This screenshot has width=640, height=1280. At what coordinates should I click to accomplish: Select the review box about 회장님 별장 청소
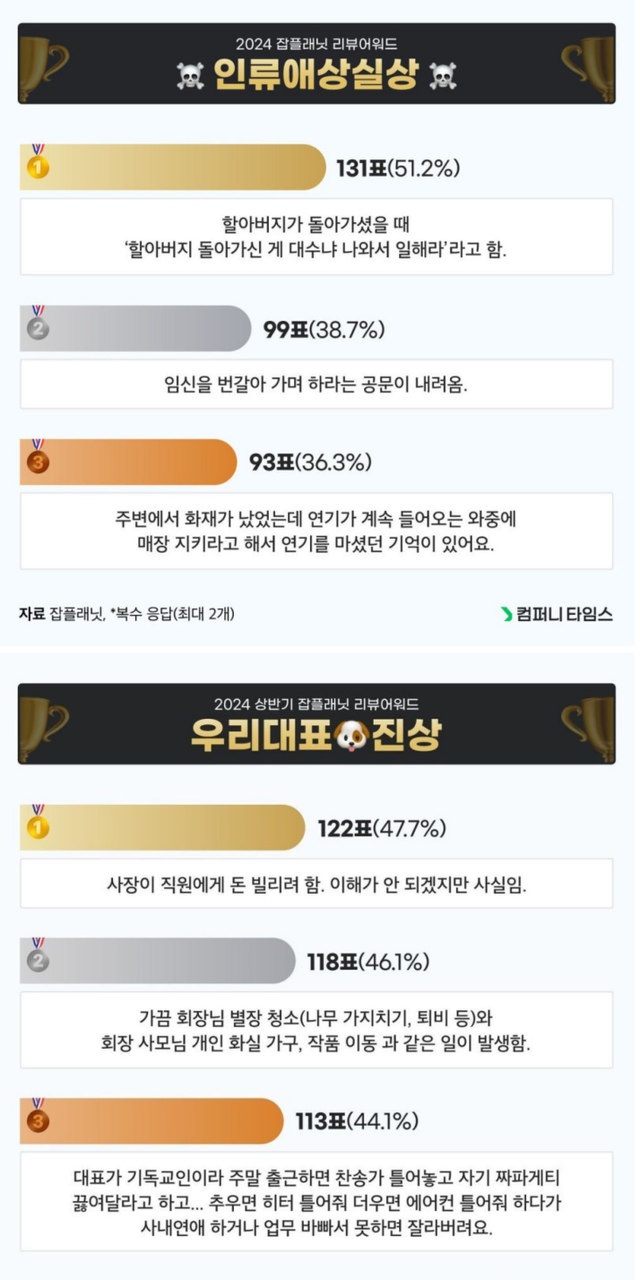(x=316, y=1030)
